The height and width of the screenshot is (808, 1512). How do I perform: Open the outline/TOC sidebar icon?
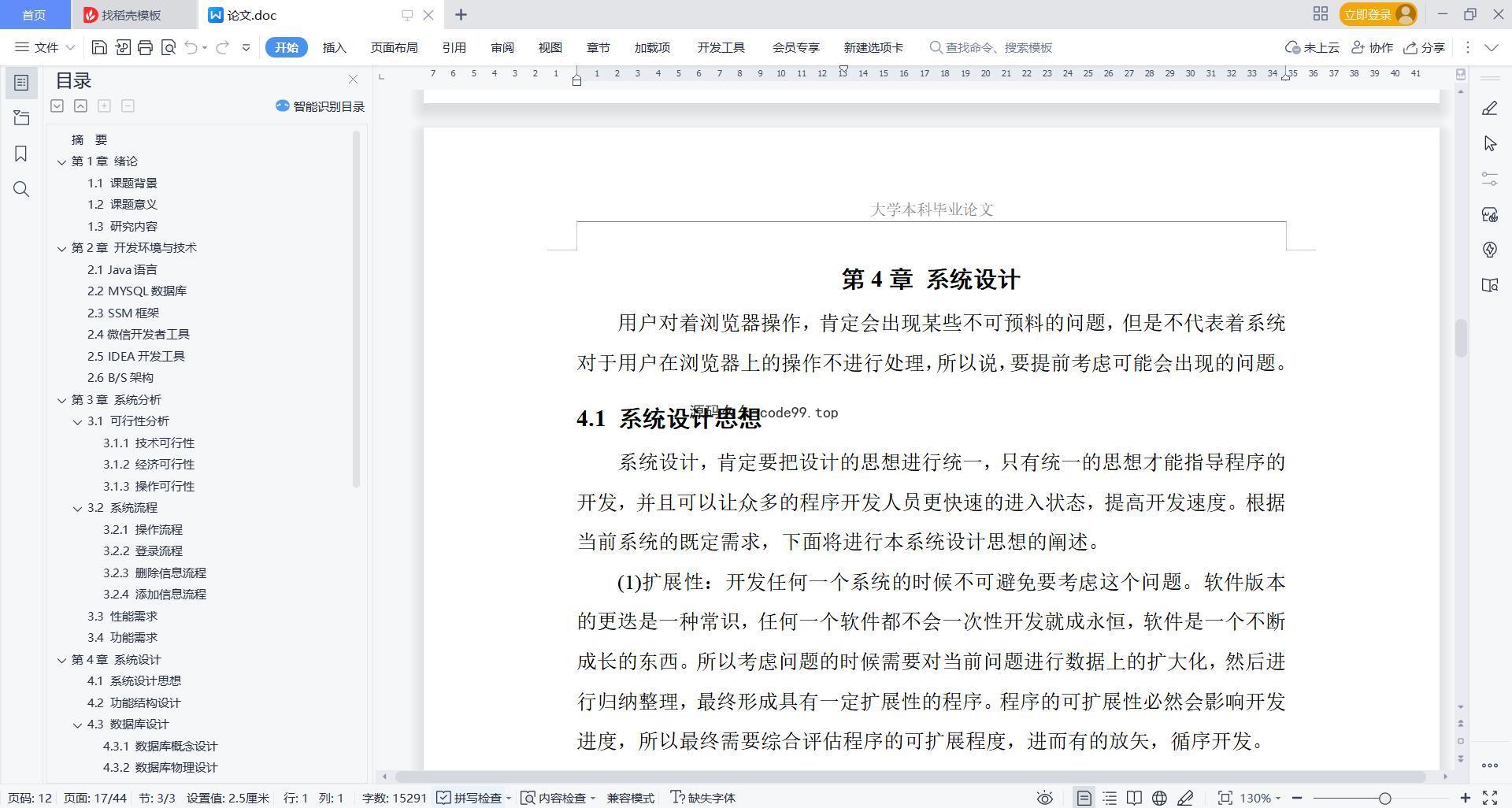[x=21, y=83]
